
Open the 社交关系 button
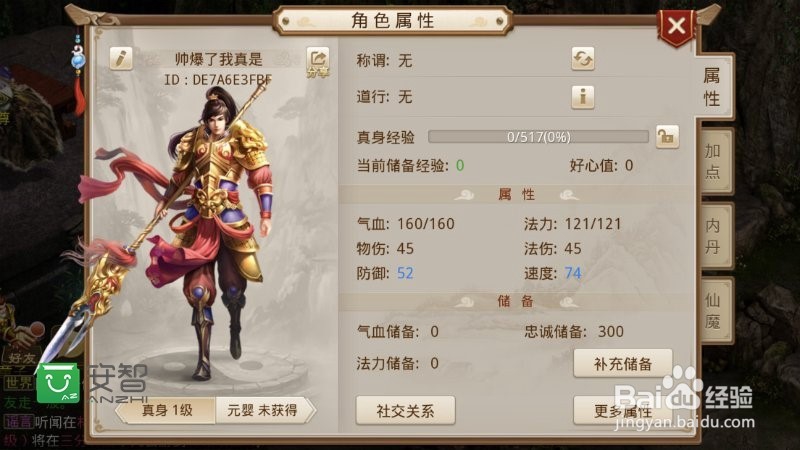point(405,410)
